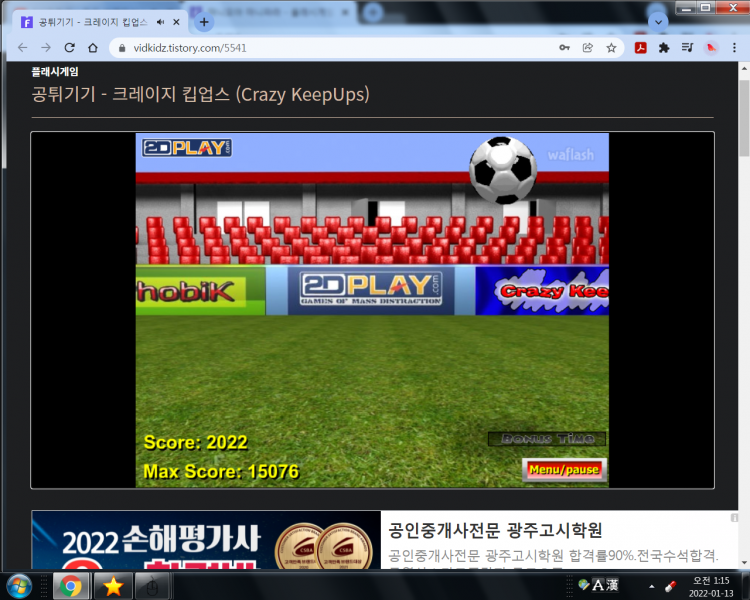The height and width of the screenshot is (600, 750).
Task: Share this page icon
Action: [x=588, y=47]
